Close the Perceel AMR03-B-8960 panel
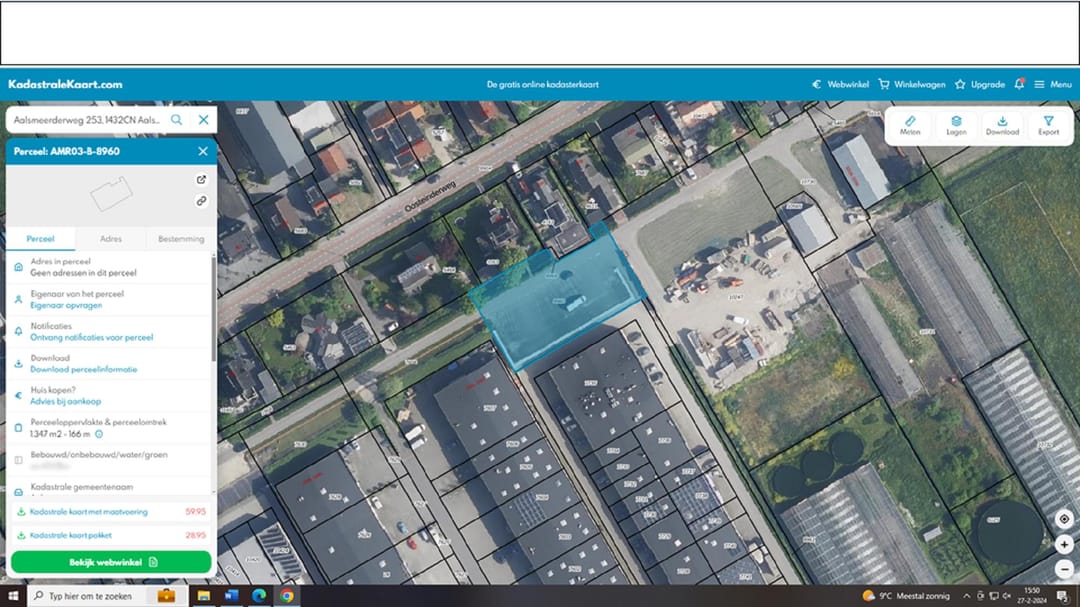The image size is (1080, 607). coord(202,151)
